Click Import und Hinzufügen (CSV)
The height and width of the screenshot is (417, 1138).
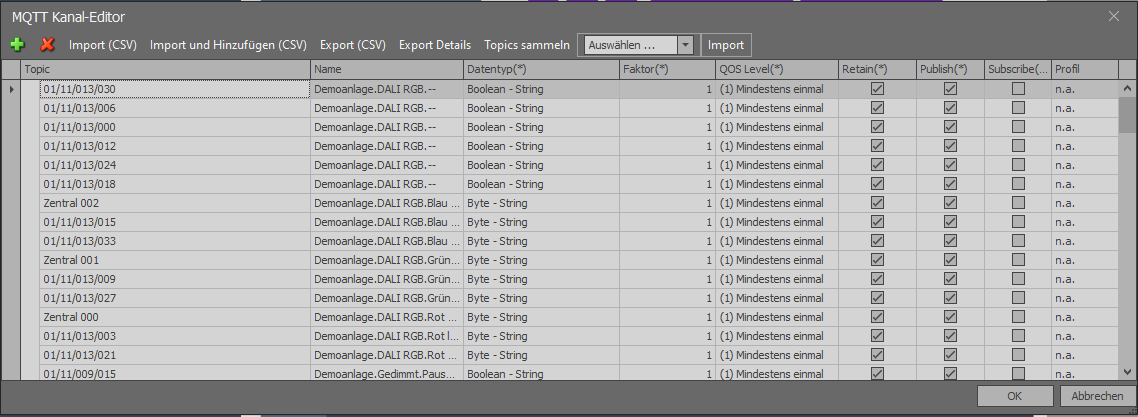tap(229, 45)
